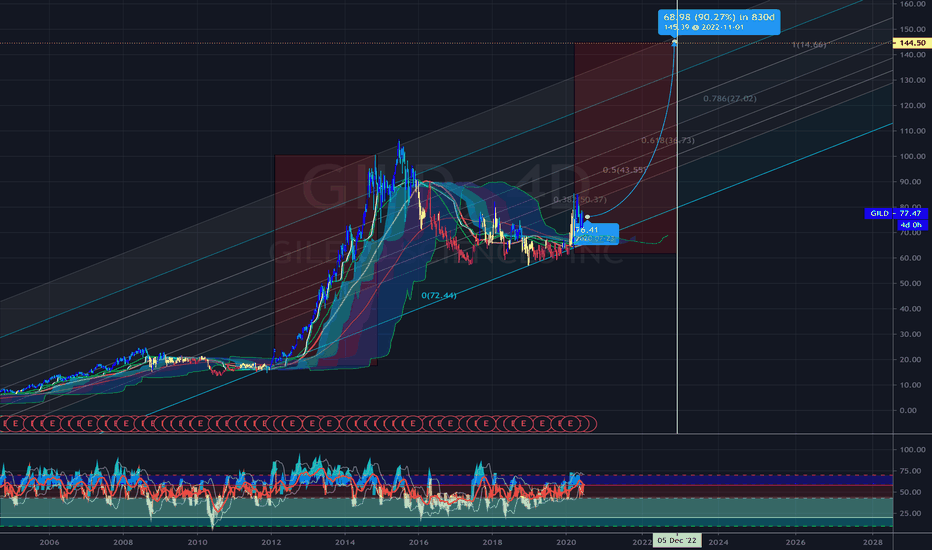932x550 pixels.
Task: Select the 0.5(43.55) Fibonacci level label
Action: [x=624, y=170]
